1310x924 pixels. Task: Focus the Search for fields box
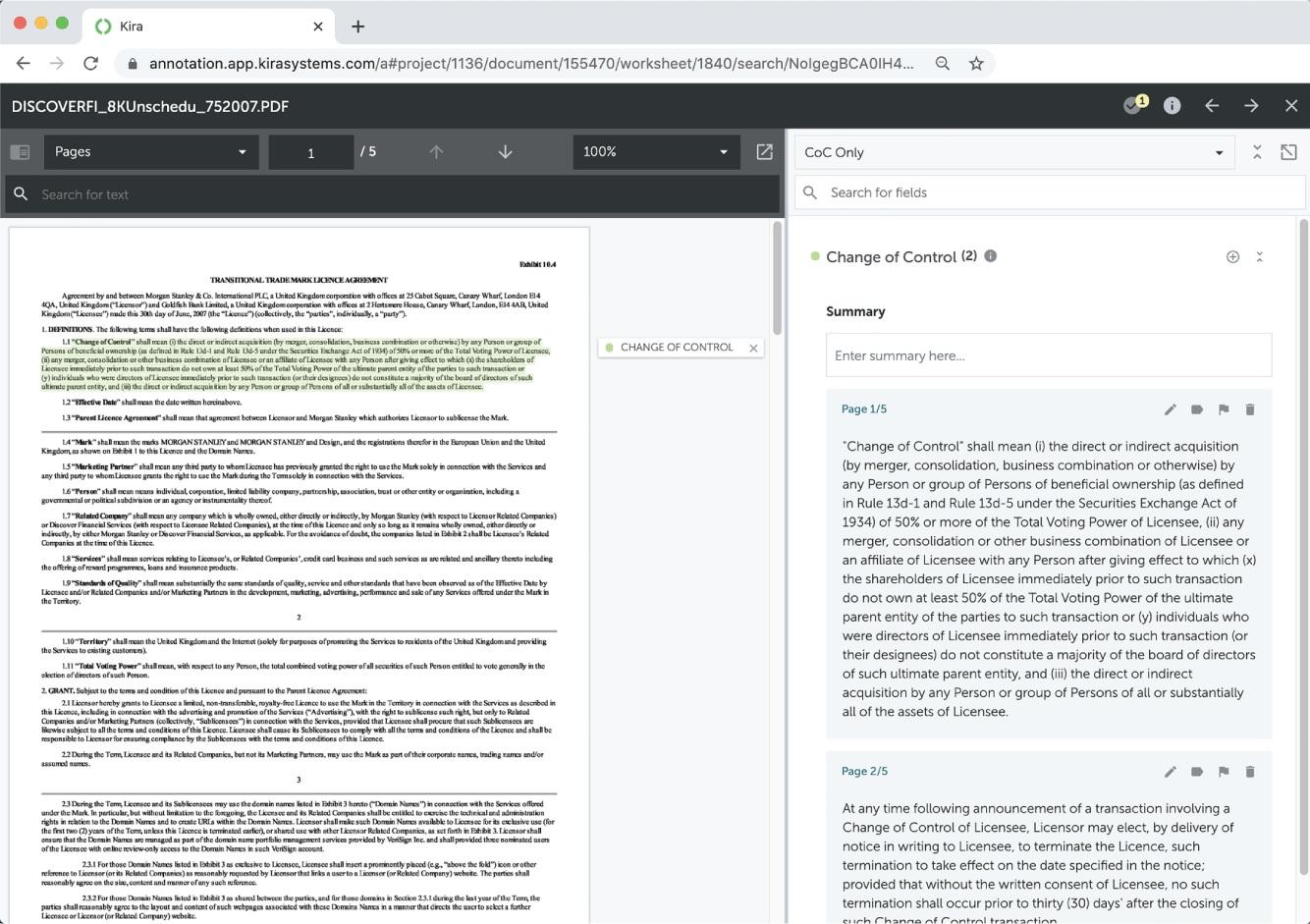pos(1051,192)
